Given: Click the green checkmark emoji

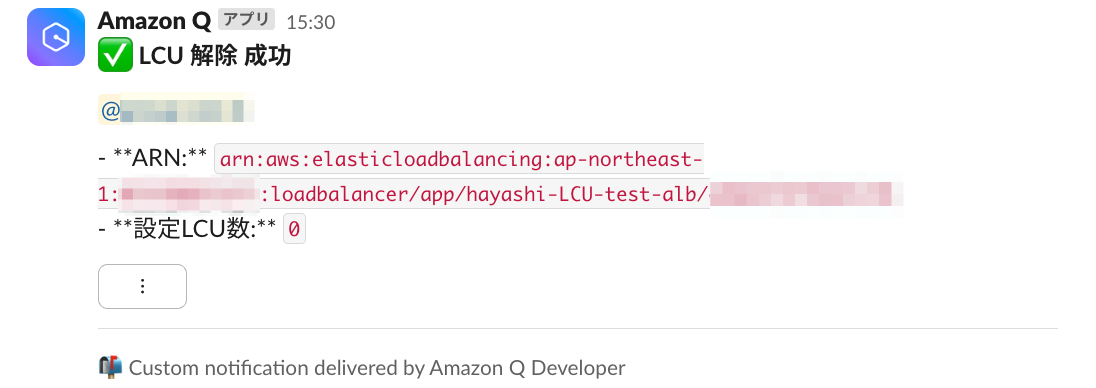Looking at the screenshot, I should tap(115, 57).
